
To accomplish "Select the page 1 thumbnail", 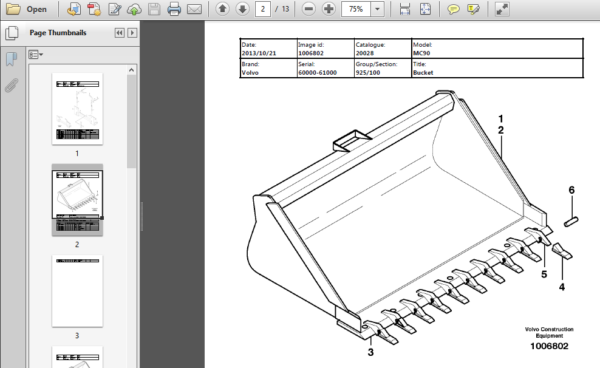I will click(77, 109).
